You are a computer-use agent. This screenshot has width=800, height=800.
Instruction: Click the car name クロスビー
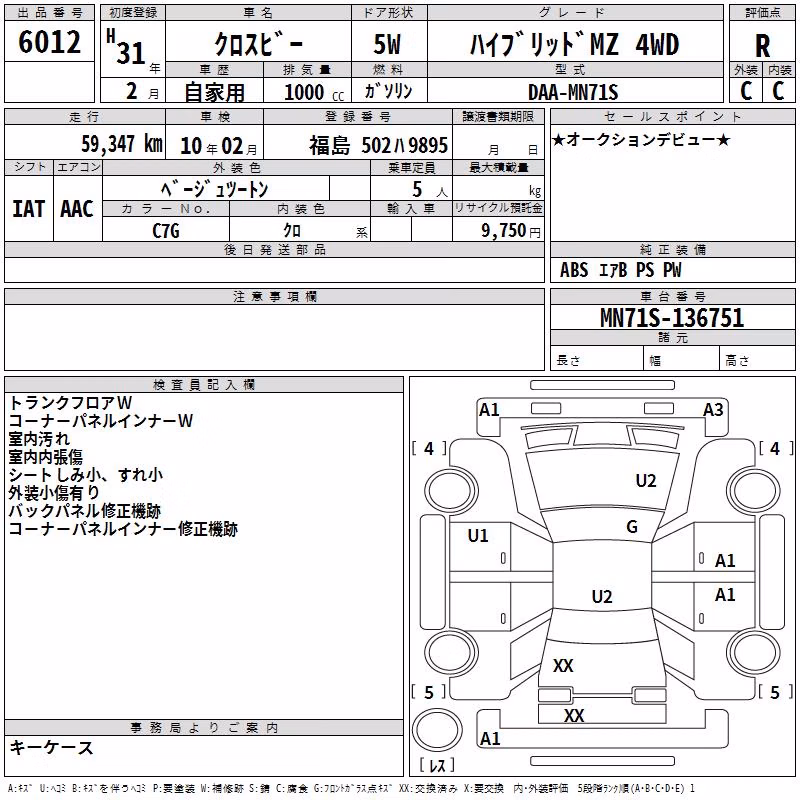(x=258, y=44)
